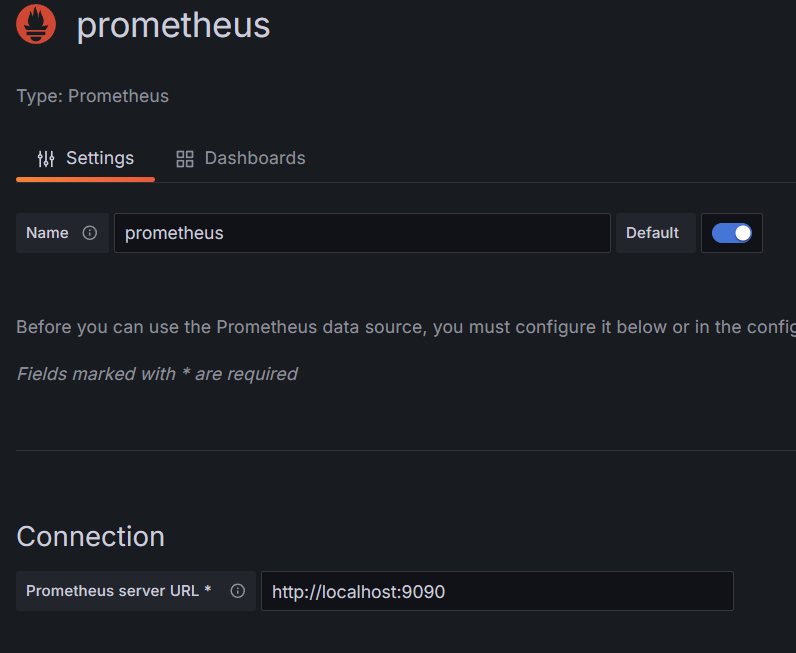Show info icon for Prometheus server URL
796x653 pixels.
pos(238,591)
